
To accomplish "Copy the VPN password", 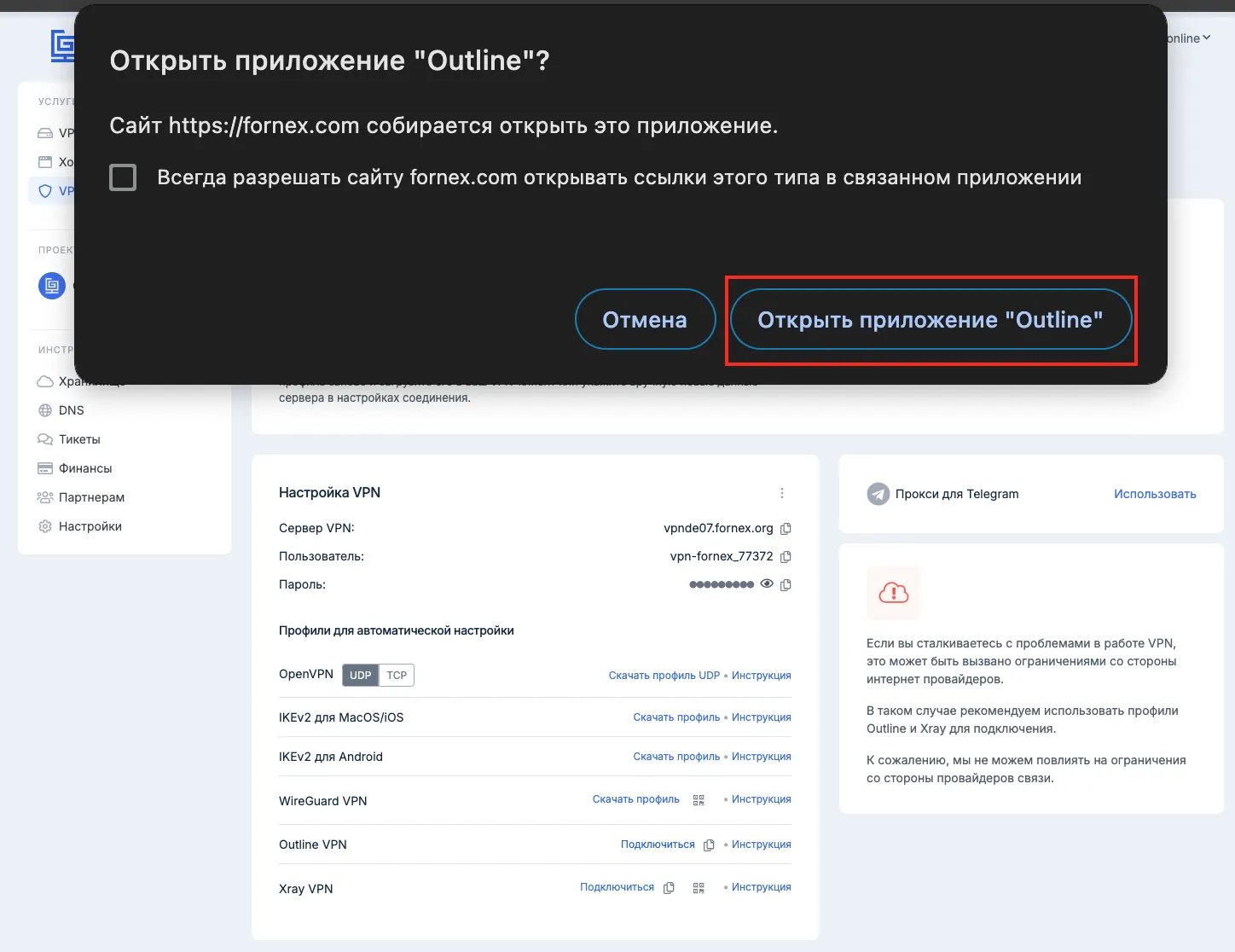I will 786,585.
